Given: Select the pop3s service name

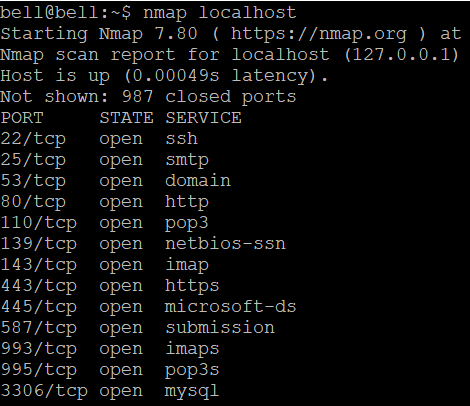Looking at the screenshot, I should (x=192, y=370).
